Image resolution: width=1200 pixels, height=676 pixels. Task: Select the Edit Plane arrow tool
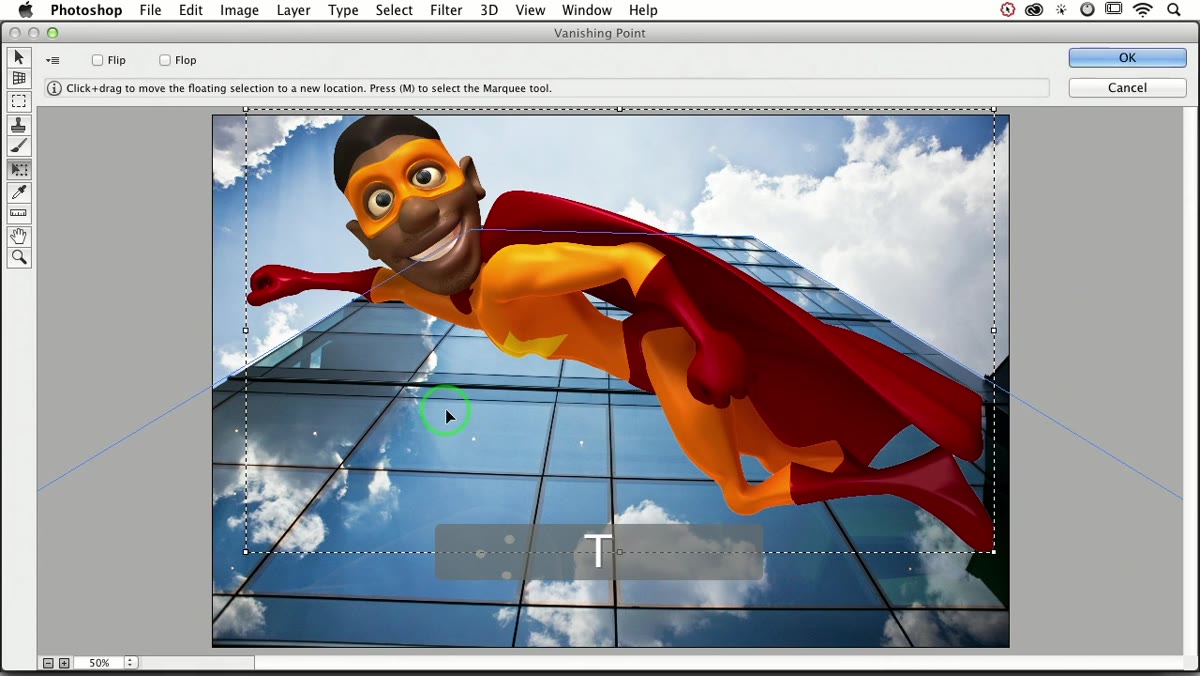click(x=19, y=58)
